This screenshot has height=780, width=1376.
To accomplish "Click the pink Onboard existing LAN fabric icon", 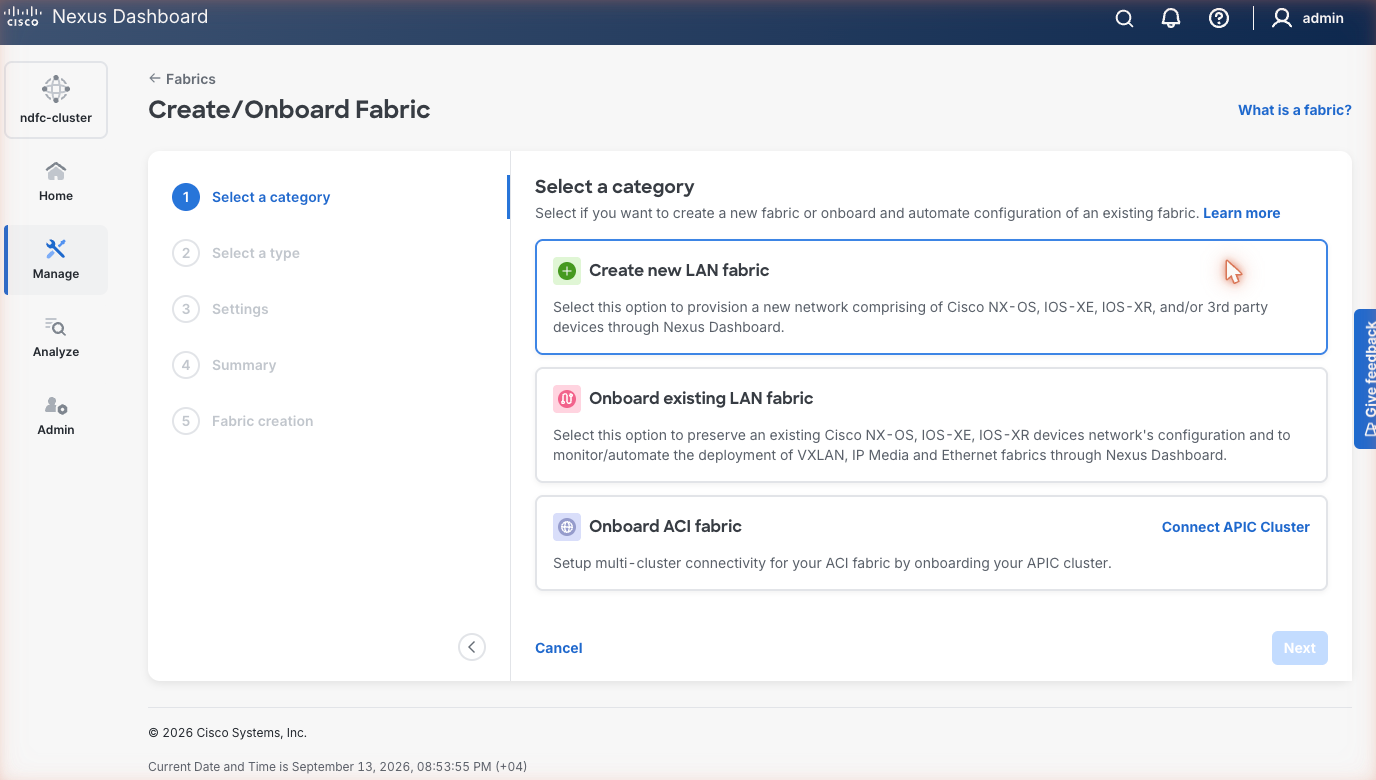I will (567, 398).
